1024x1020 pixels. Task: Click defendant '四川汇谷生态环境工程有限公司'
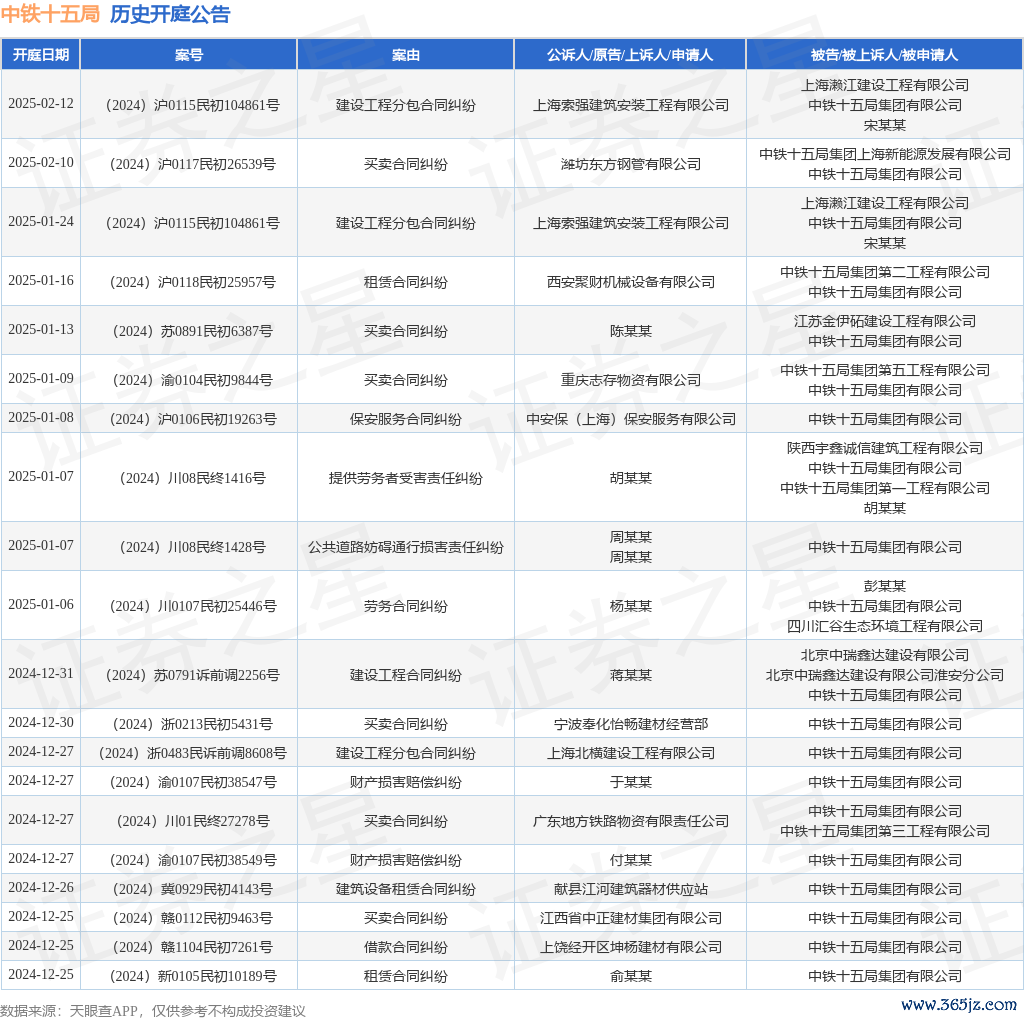coord(884,626)
